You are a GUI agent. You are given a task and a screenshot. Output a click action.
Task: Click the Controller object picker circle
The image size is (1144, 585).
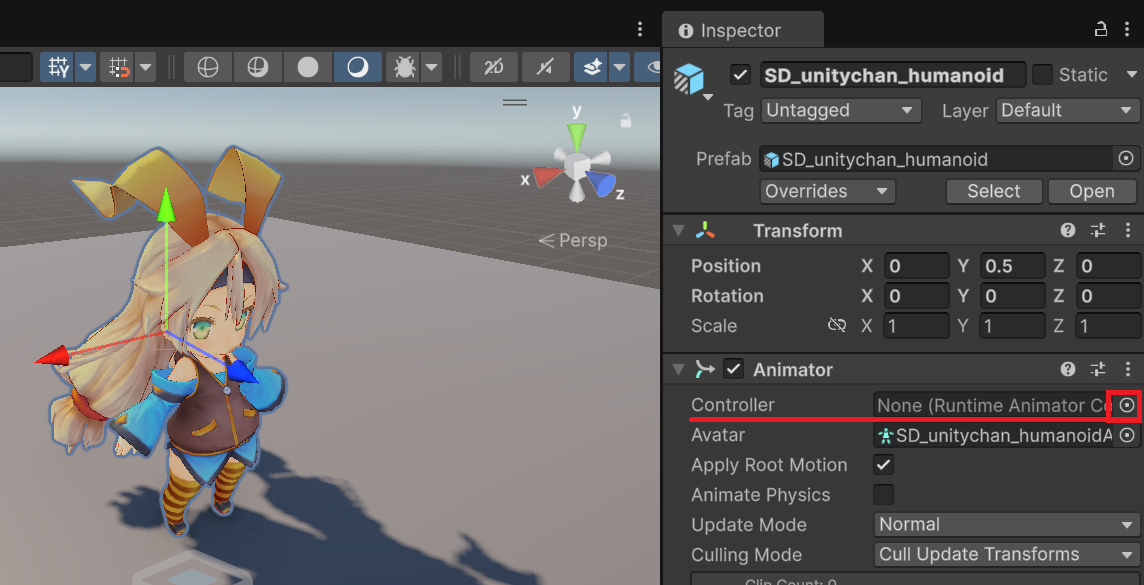1127,405
